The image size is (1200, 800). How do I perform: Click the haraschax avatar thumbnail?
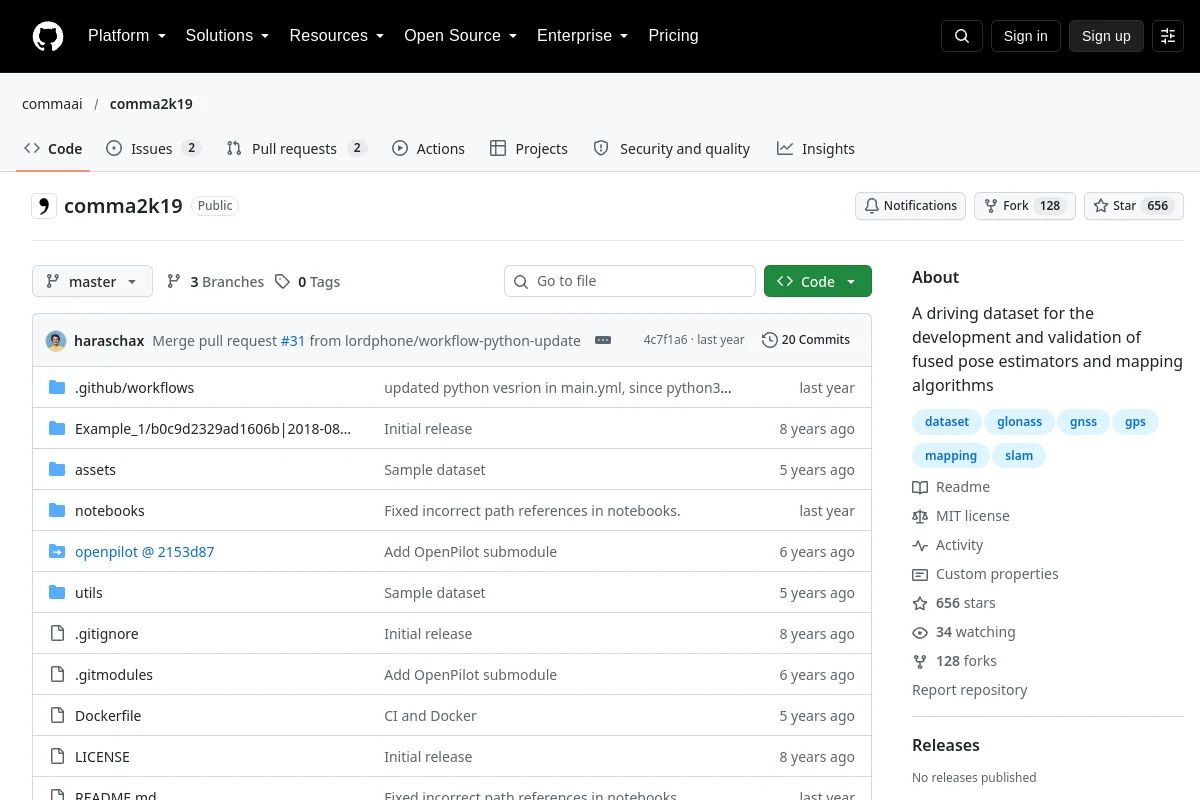56,340
